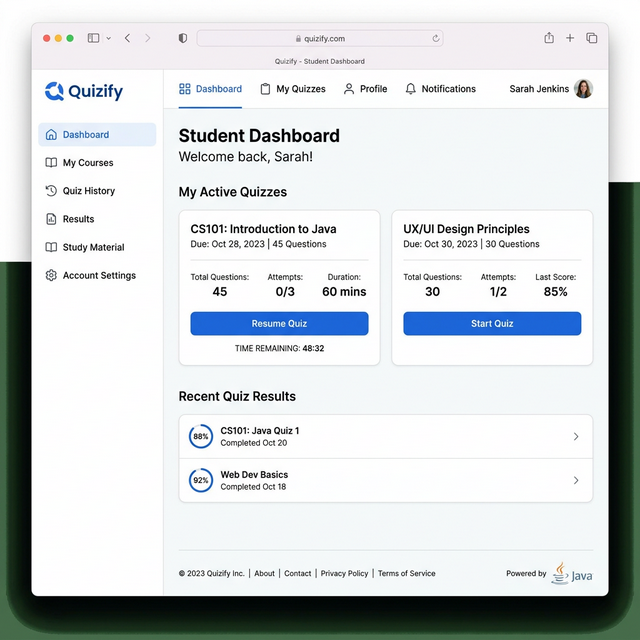Switch to the My Quizzes tab
The height and width of the screenshot is (640, 640).
pyautogui.click(x=293, y=89)
